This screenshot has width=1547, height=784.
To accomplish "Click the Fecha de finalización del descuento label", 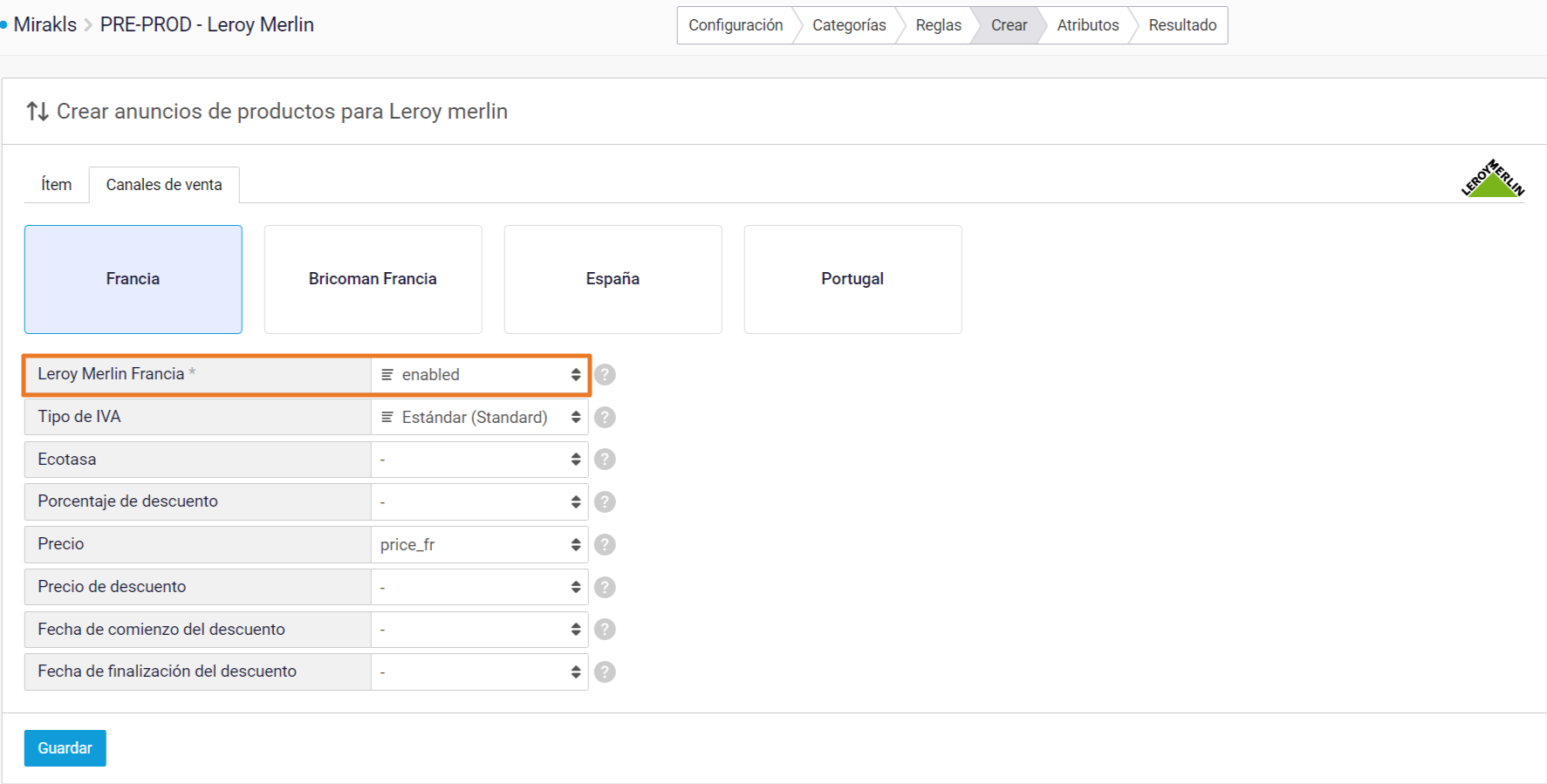I will (168, 672).
